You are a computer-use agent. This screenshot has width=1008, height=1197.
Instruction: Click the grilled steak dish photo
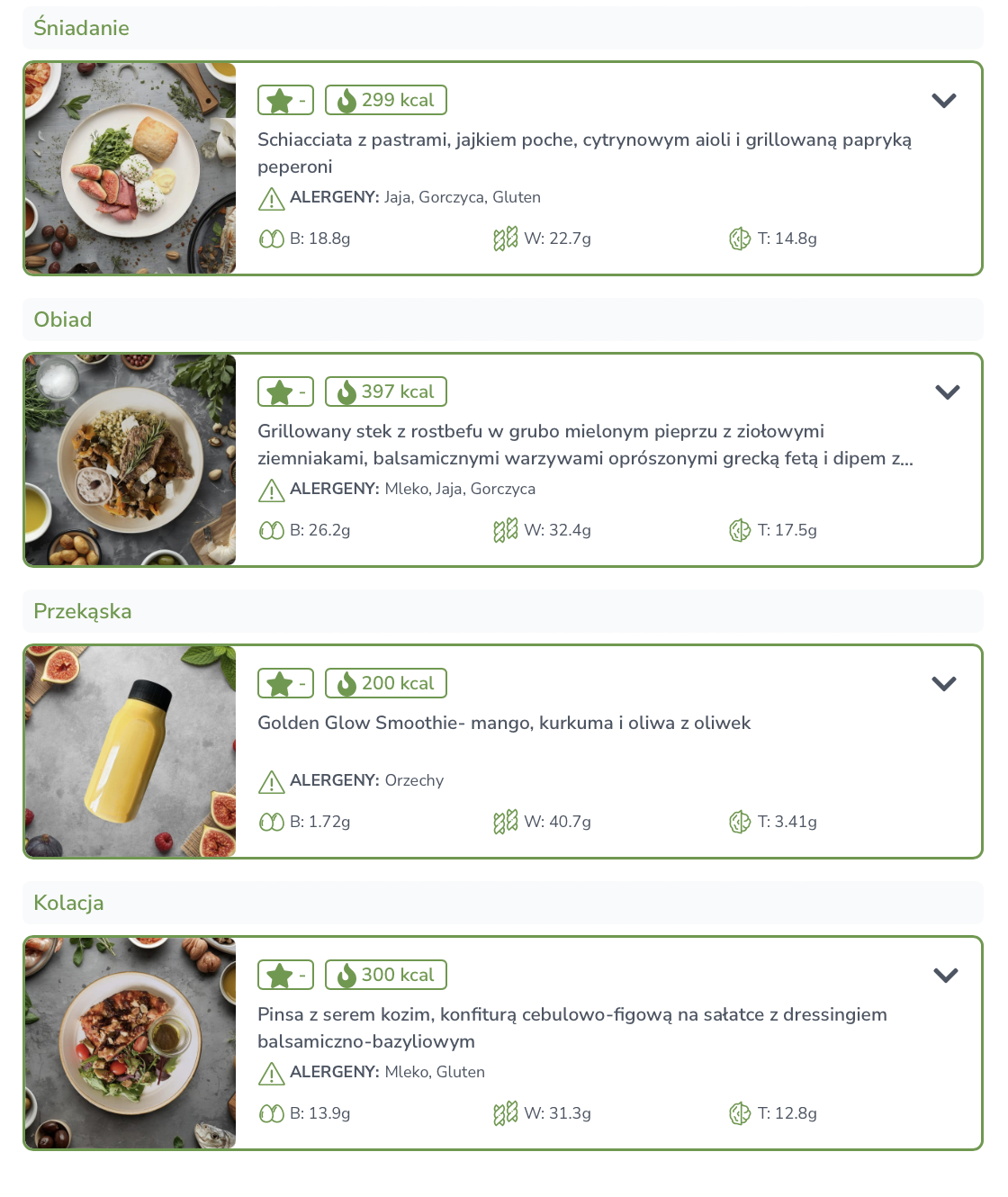click(x=130, y=460)
